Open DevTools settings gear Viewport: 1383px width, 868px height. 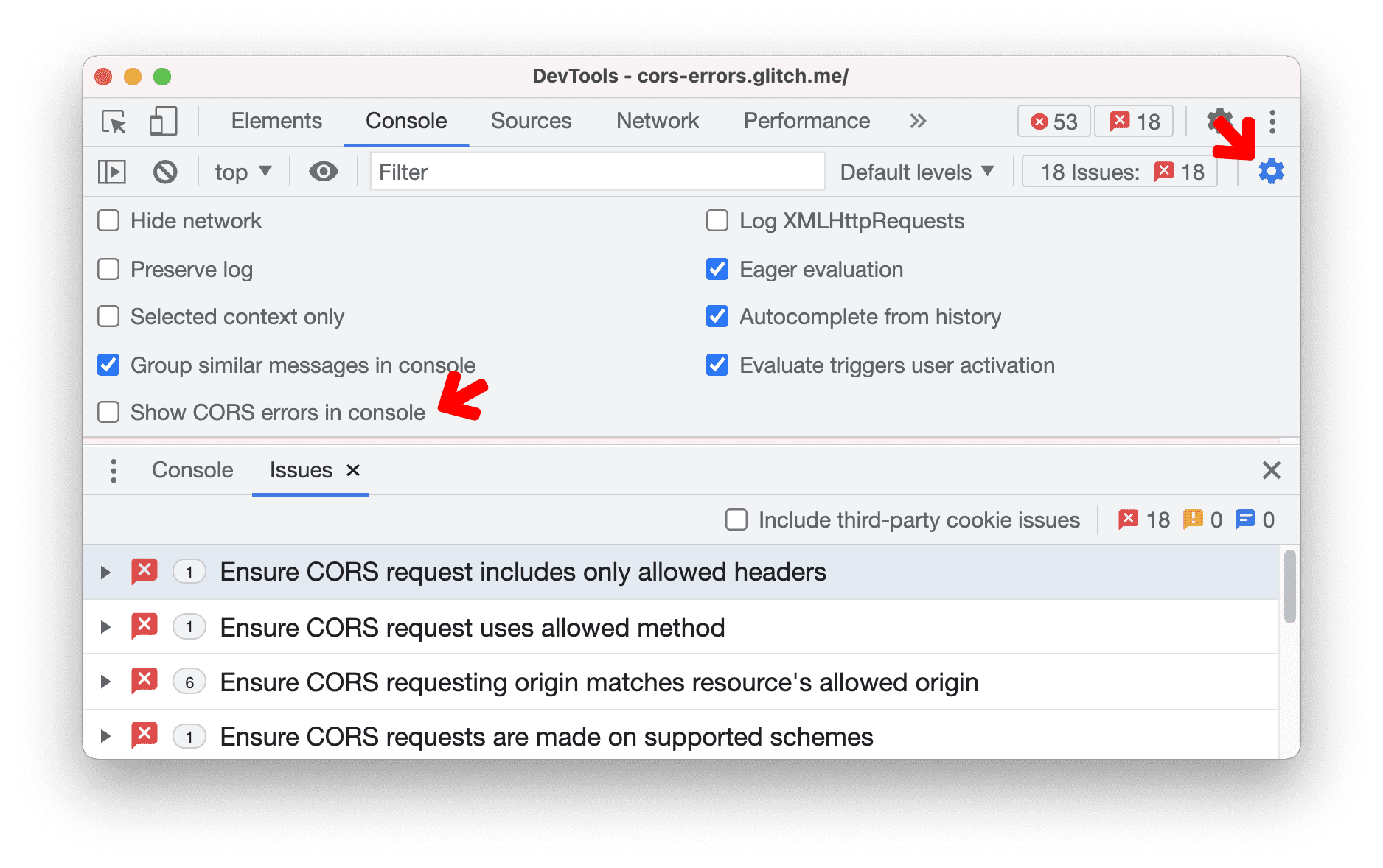click(1220, 121)
